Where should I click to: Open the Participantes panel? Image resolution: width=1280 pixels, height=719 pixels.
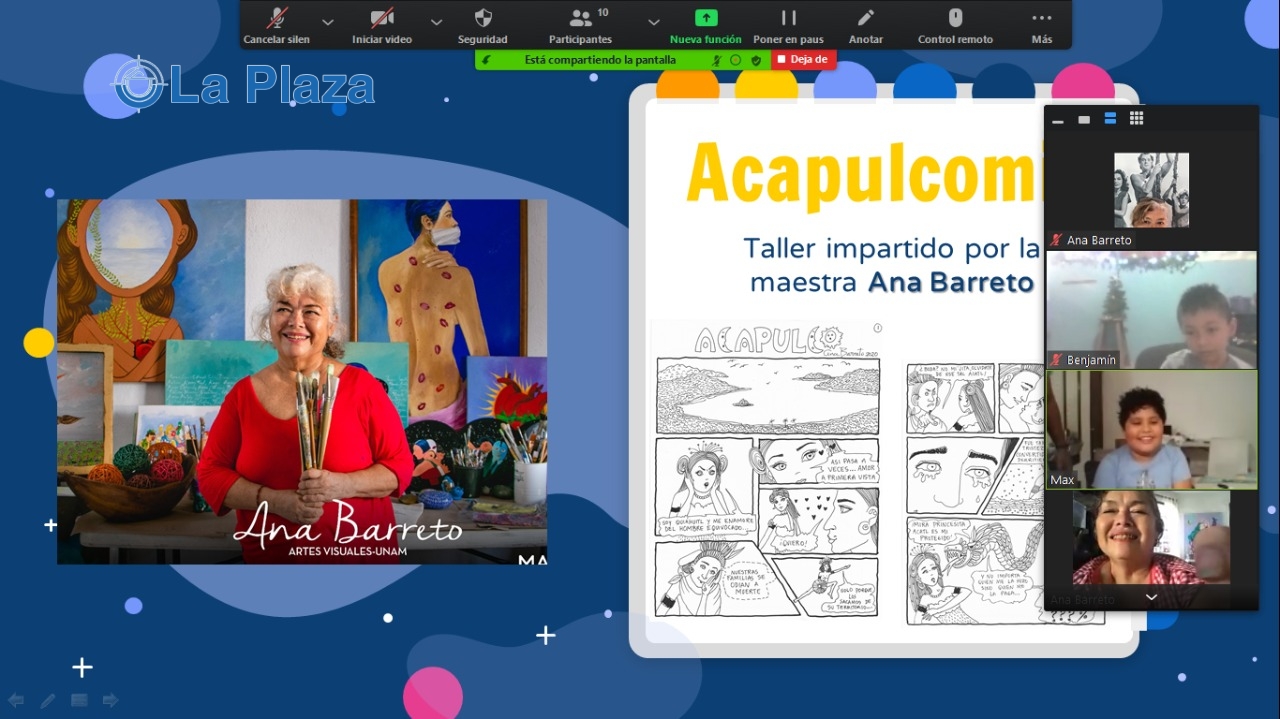pyautogui.click(x=581, y=25)
